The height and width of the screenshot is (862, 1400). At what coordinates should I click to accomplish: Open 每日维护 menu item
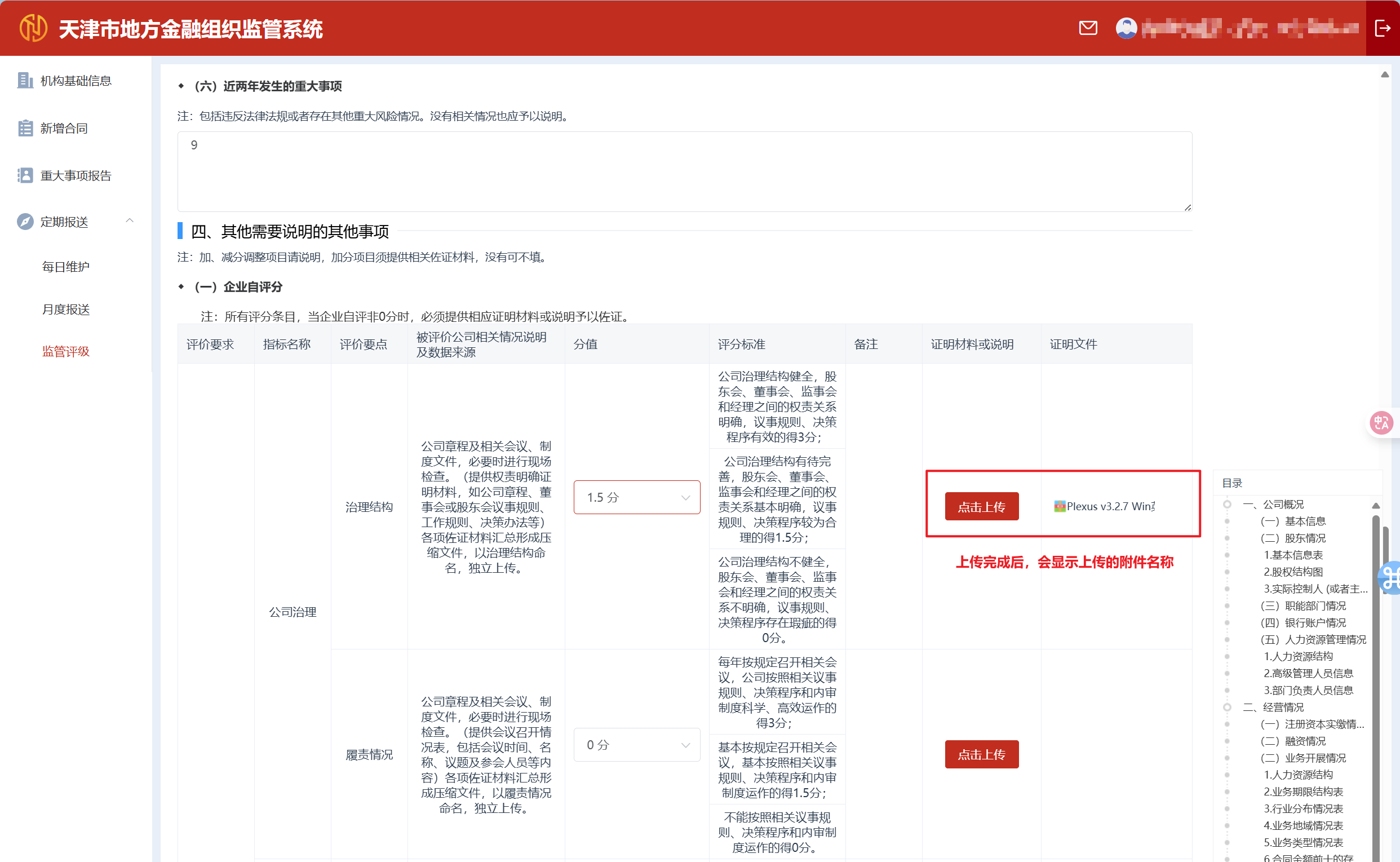point(66,267)
